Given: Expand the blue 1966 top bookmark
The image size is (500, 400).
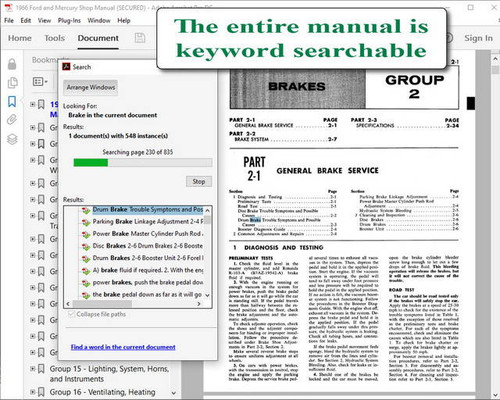Looking at the screenshot, I should point(33,104).
